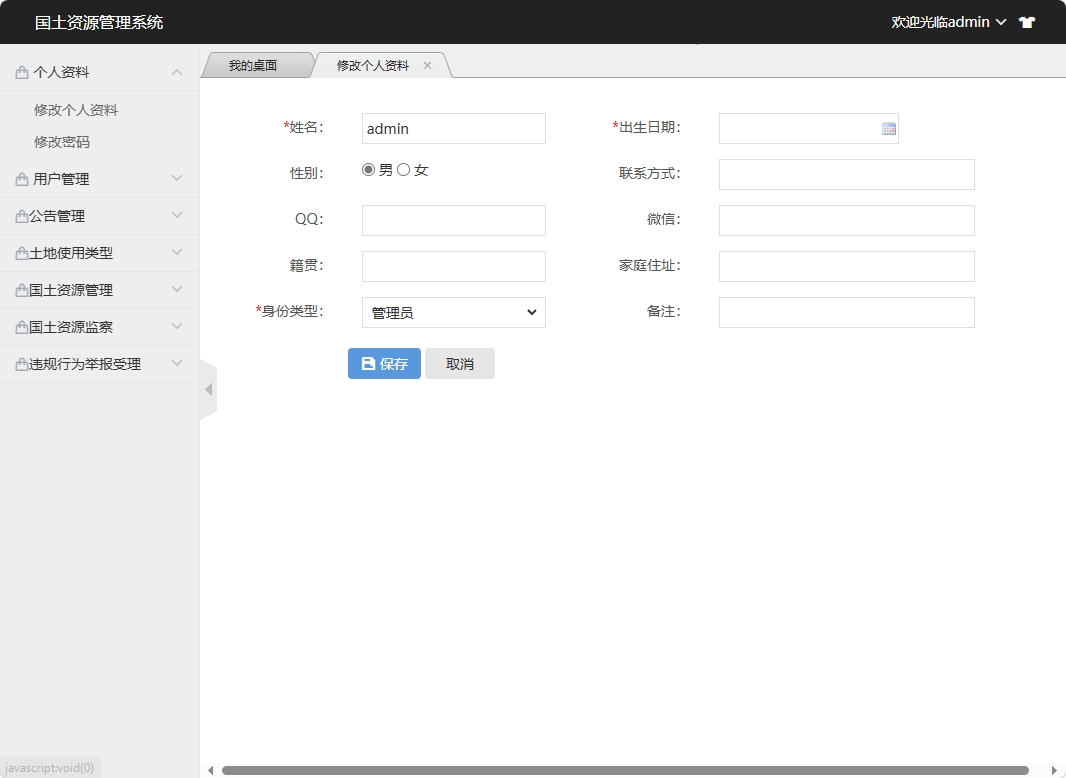This screenshot has width=1066, height=778.
Task: Select the 男 gender radio button
Action: coord(369,170)
